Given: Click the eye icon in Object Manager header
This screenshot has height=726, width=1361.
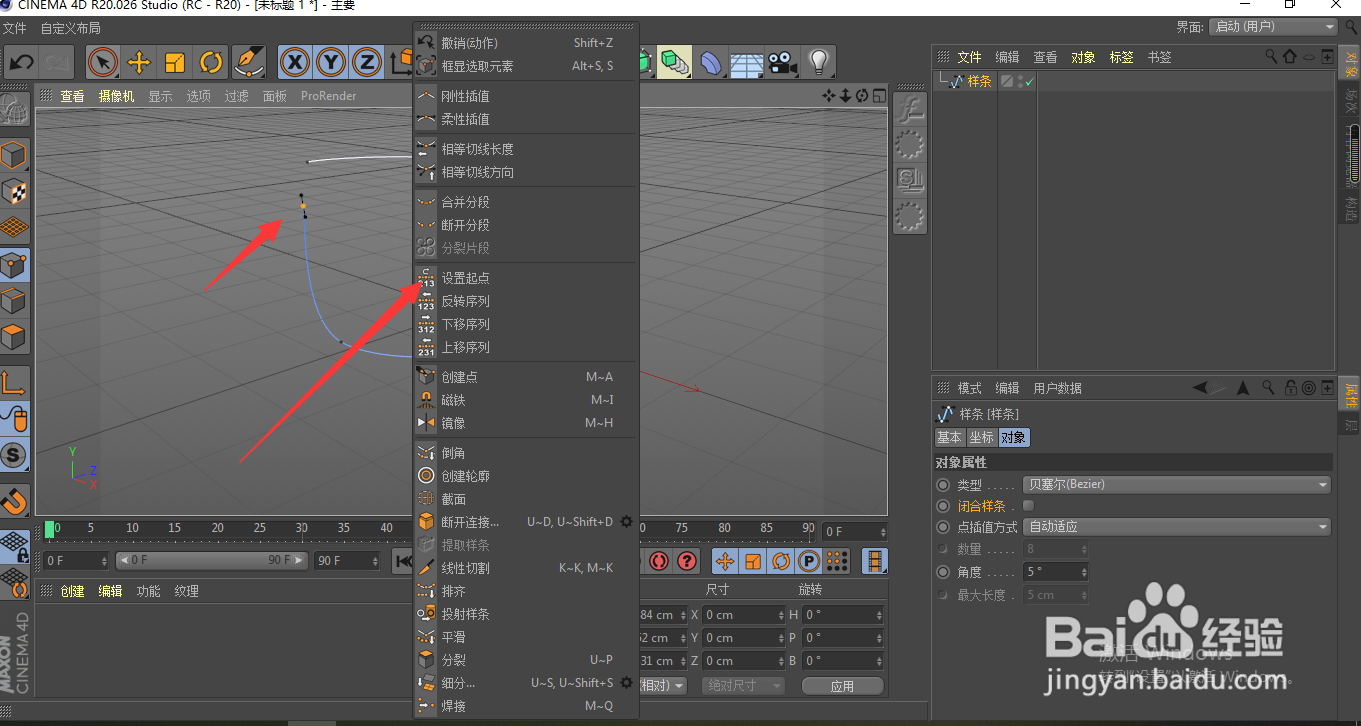Looking at the screenshot, I should (1309, 57).
